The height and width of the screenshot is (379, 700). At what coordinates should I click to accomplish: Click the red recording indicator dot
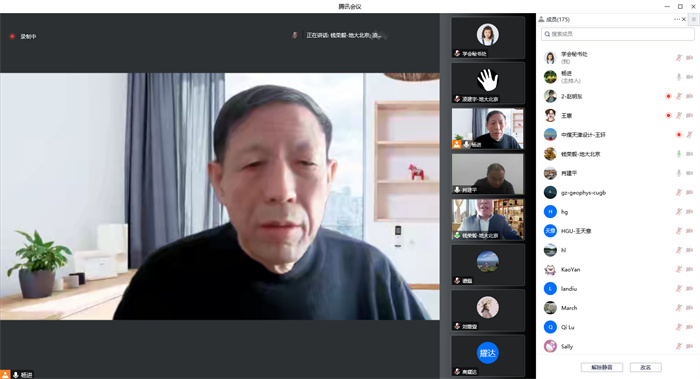click(12, 36)
